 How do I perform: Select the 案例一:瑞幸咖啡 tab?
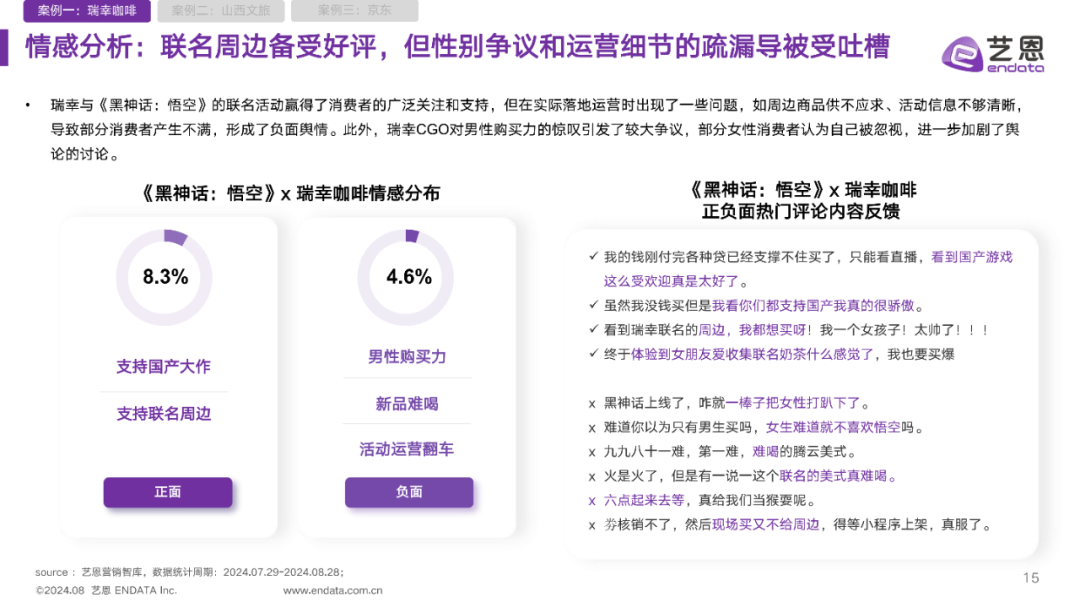tap(87, 10)
